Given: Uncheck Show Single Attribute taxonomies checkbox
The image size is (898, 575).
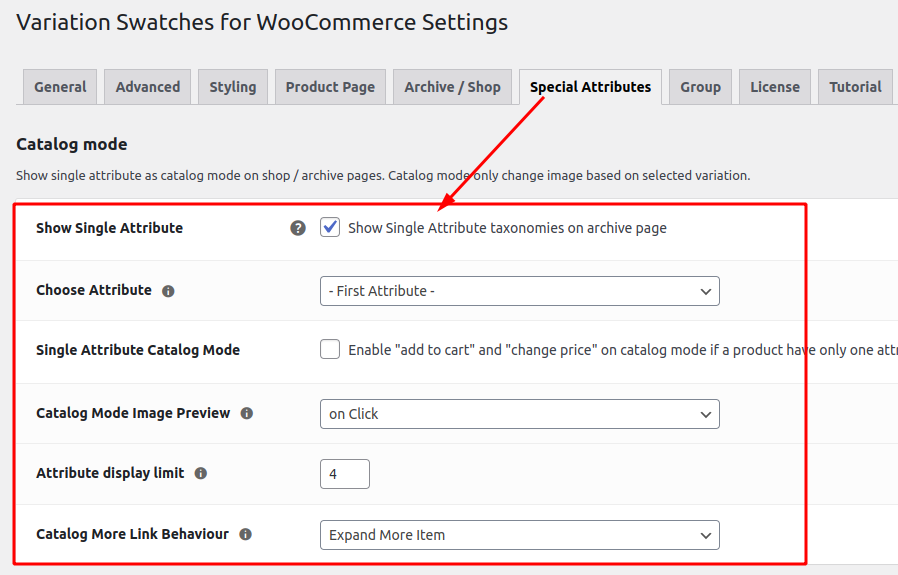Looking at the screenshot, I should click(330, 227).
